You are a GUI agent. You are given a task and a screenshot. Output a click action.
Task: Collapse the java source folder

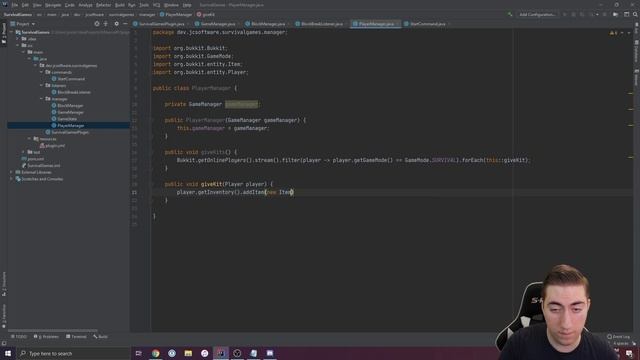point(29,59)
